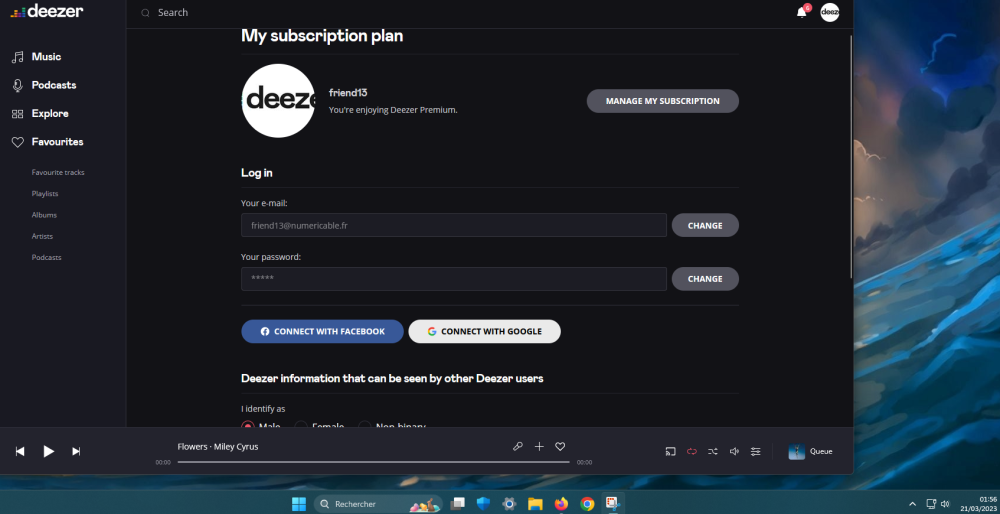This screenshot has width=1000, height=514.
Task: Toggle repeat mode in the player
Action: [x=692, y=451]
